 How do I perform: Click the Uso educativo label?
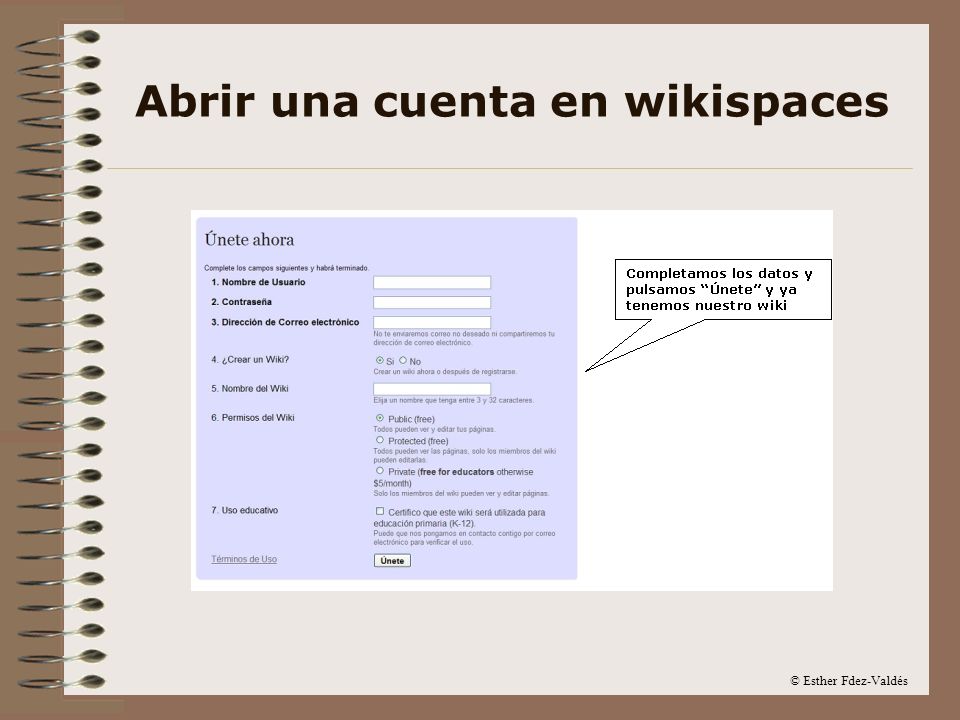coord(244,510)
